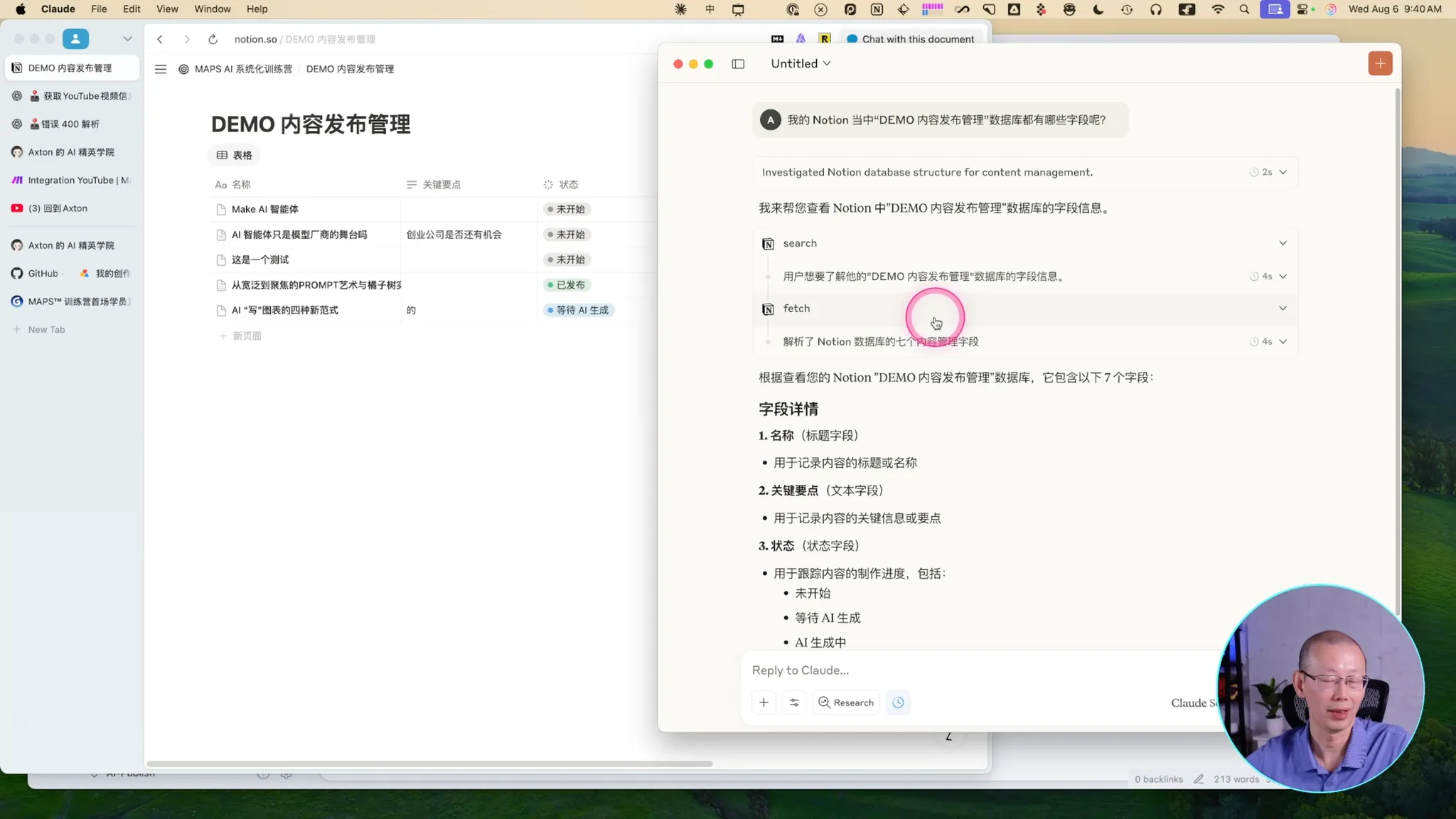Click the browser reload icon
This screenshot has height=819, width=1456.
pos(213,39)
